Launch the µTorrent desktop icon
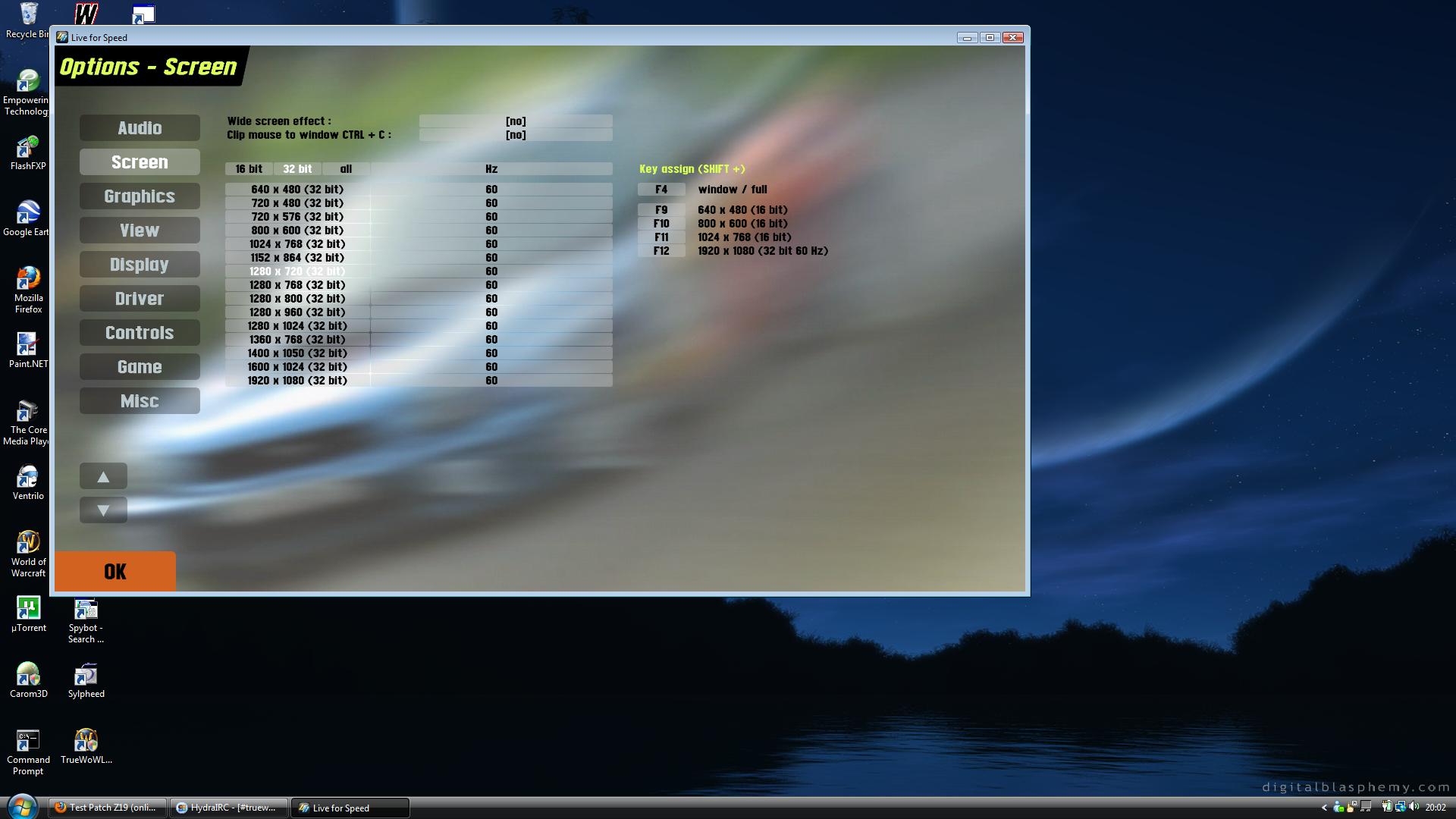Viewport: 1456px width, 819px height. [28, 609]
